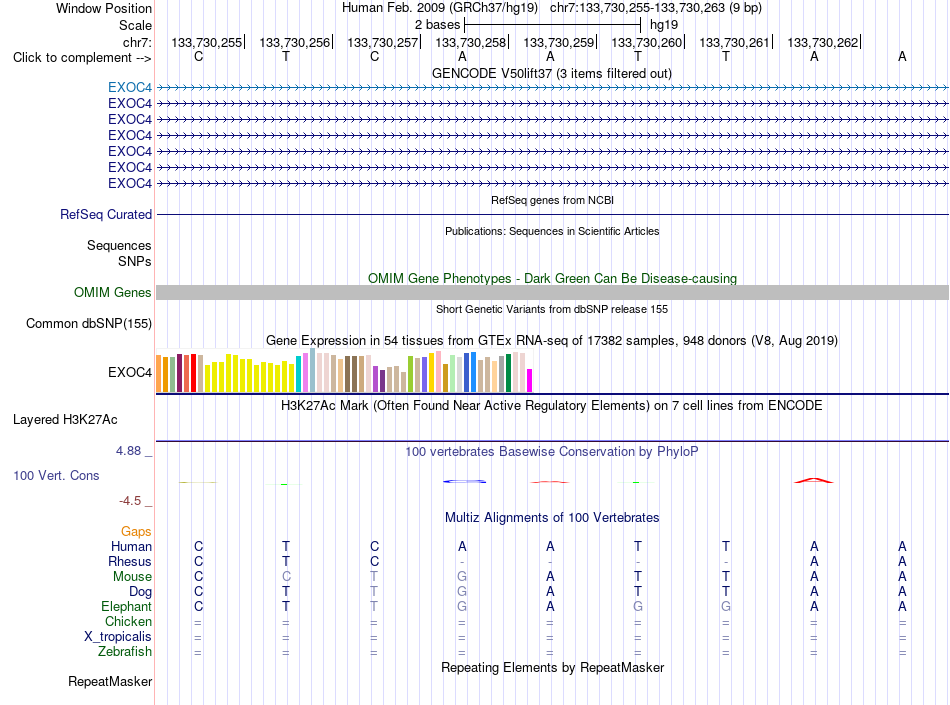Click 'Click to complement -->' label

point(82,58)
